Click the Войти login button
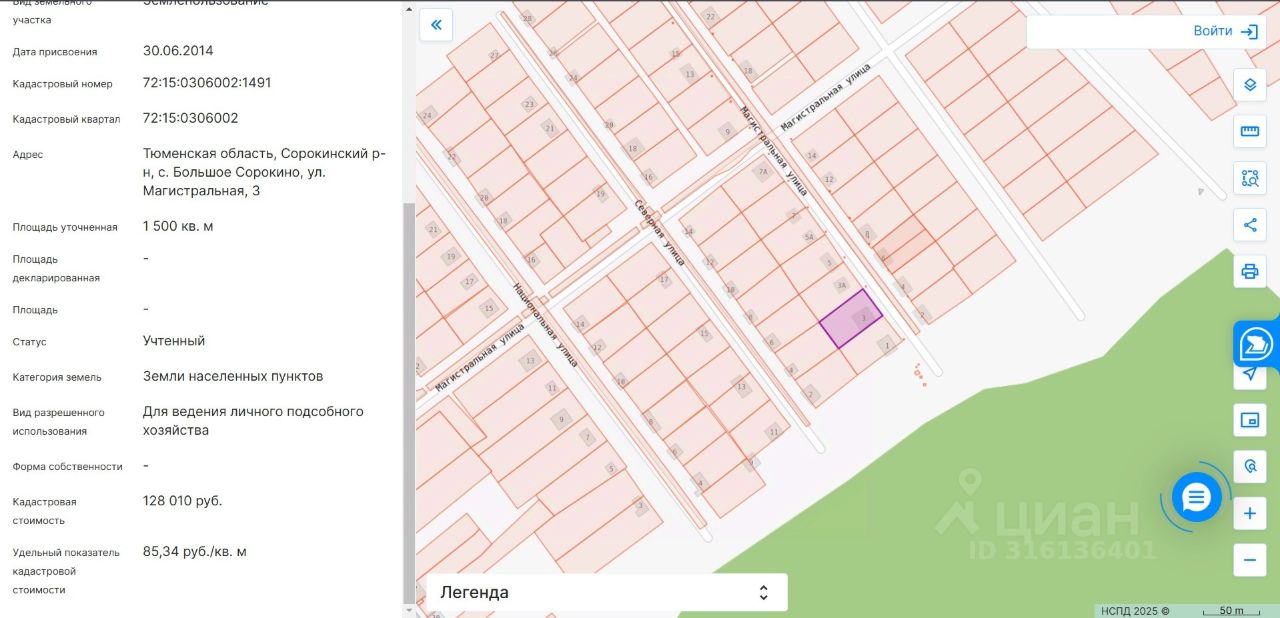1280x618 pixels. 1225,31
